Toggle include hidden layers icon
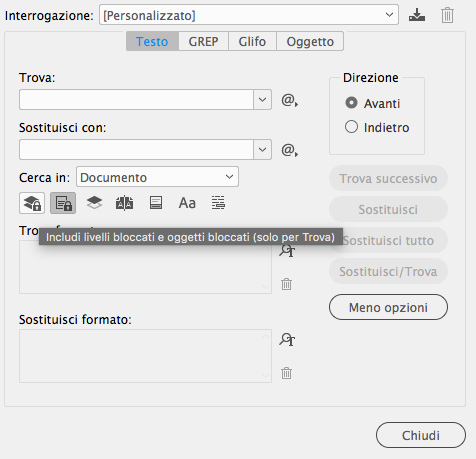Viewport: 476px width, 459px height. (x=94, y=203)
